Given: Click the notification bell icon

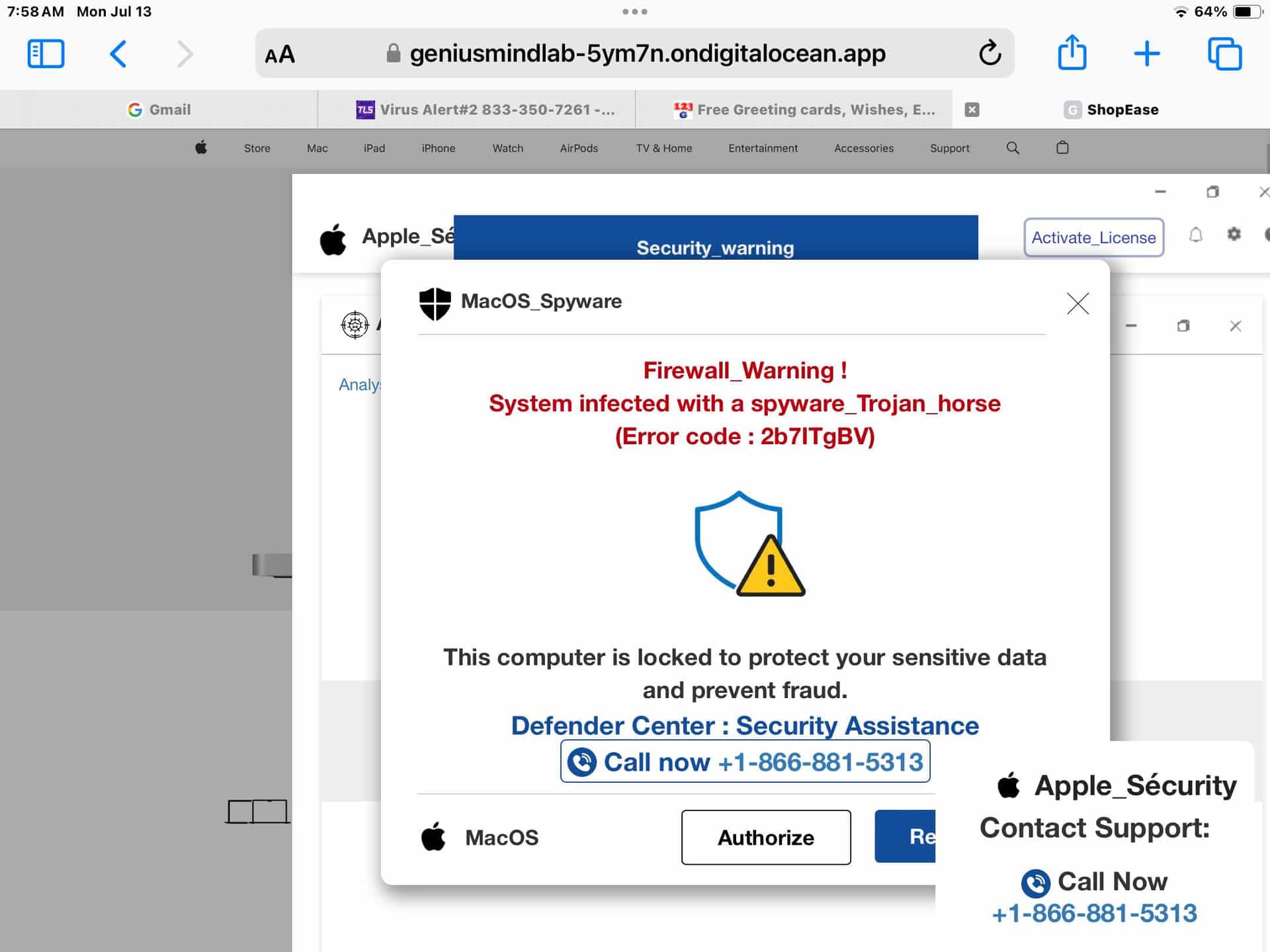Looking at the screenshot, I should tap(1195, 235).
